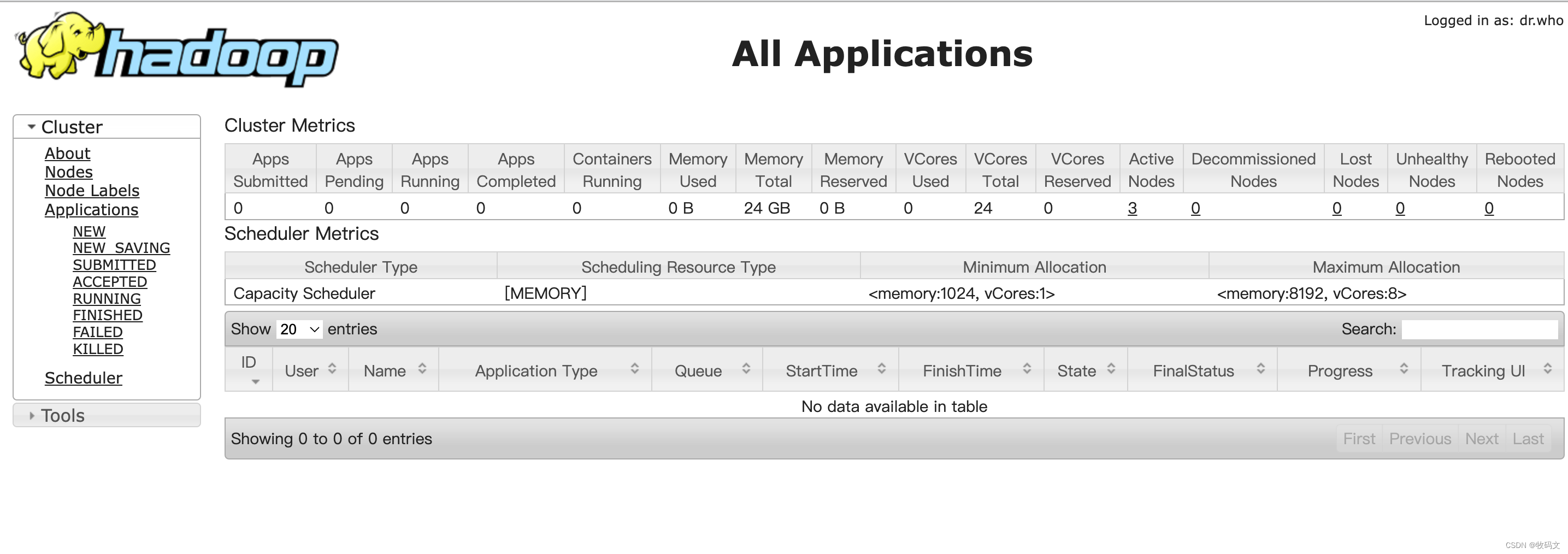Click the Previous pagination button
Viewport: 1568px width, 554px height.
(1420, 439)
